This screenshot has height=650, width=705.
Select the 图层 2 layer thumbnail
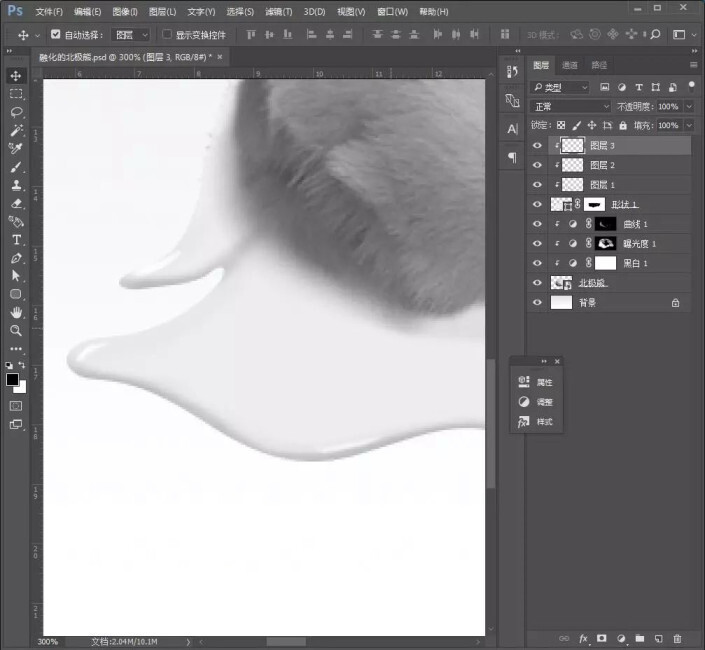click(572, 165)
